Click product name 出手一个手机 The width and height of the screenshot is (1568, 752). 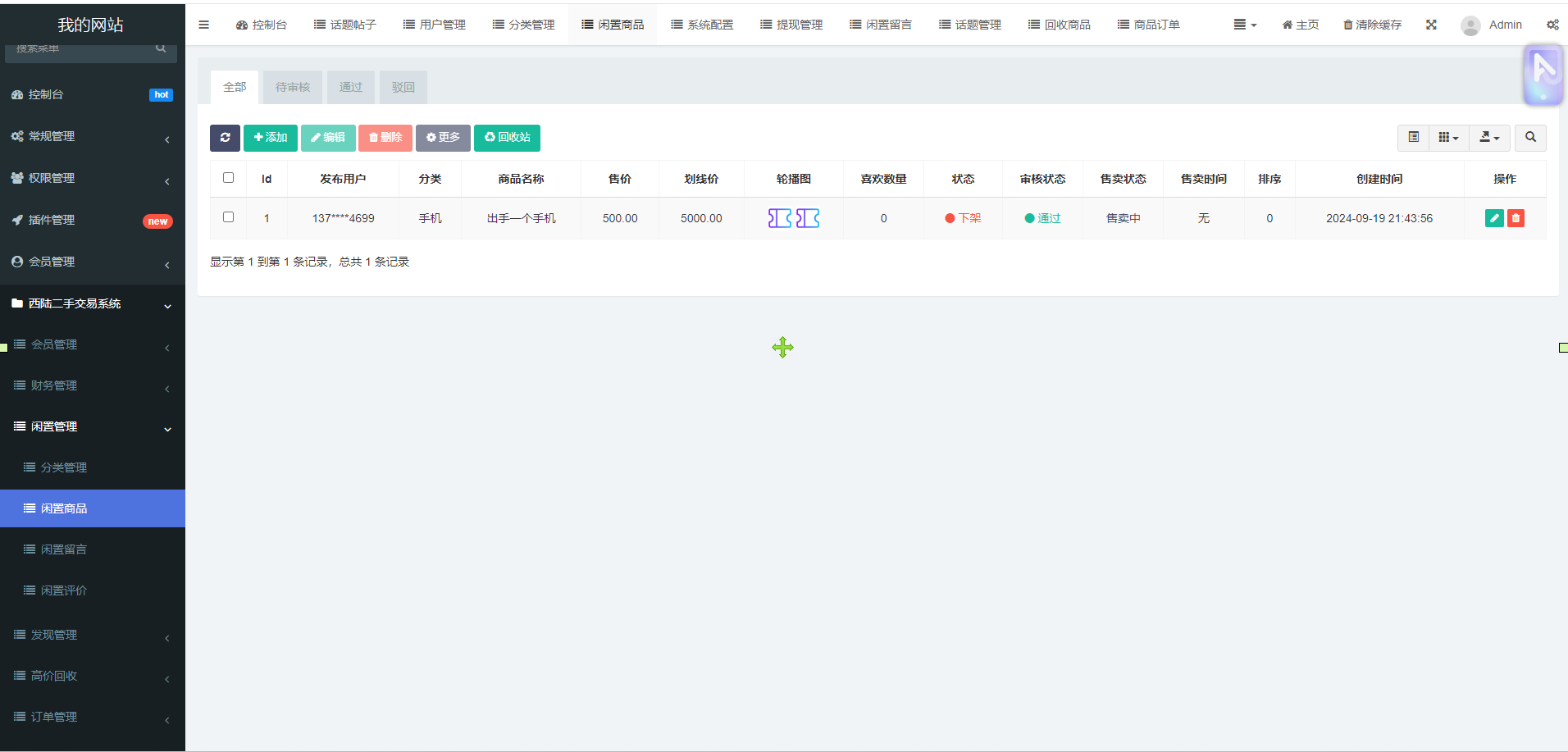[522, 218]
